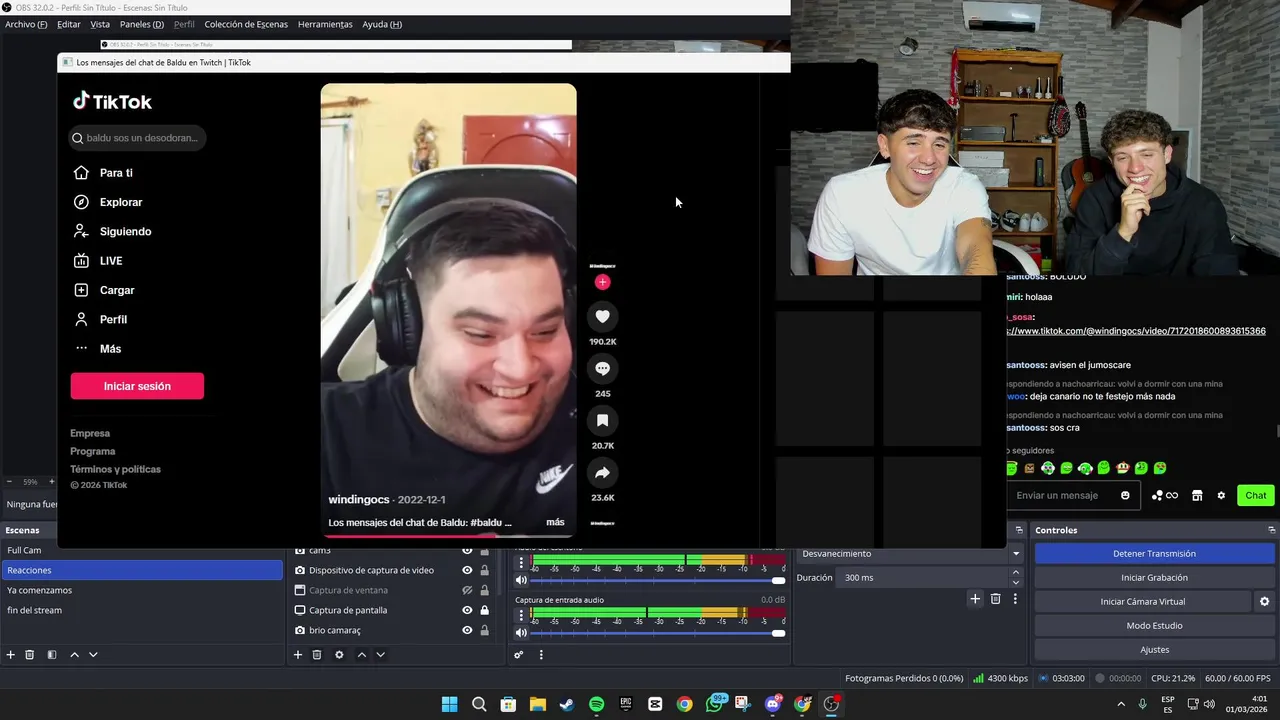Open transition options three-dot menu
The height and width of the screenshot is (720, 1280).
pyautogui.click(x=1015, y=599)
